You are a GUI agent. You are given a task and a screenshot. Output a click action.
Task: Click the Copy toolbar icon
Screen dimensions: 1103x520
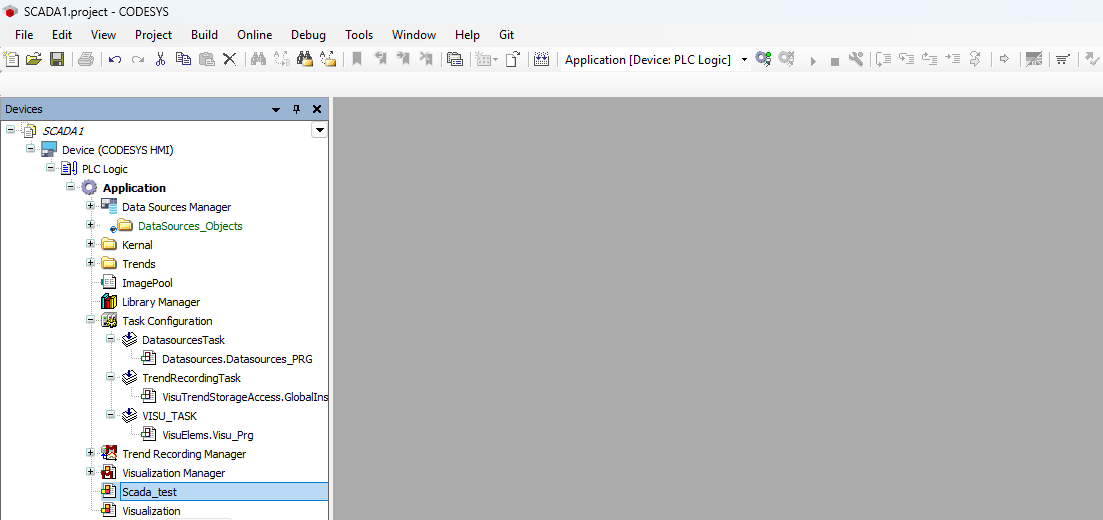(183, 60)
